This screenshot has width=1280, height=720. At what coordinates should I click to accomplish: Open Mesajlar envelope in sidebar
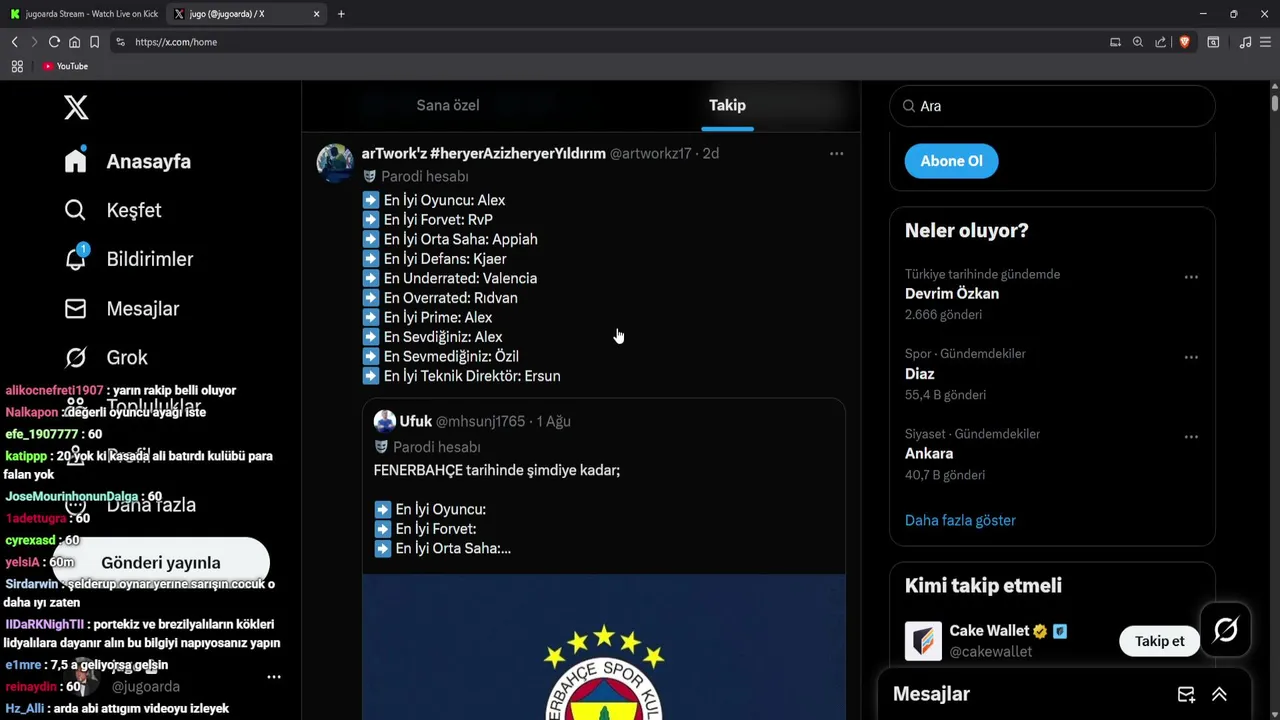pos(75,309)
